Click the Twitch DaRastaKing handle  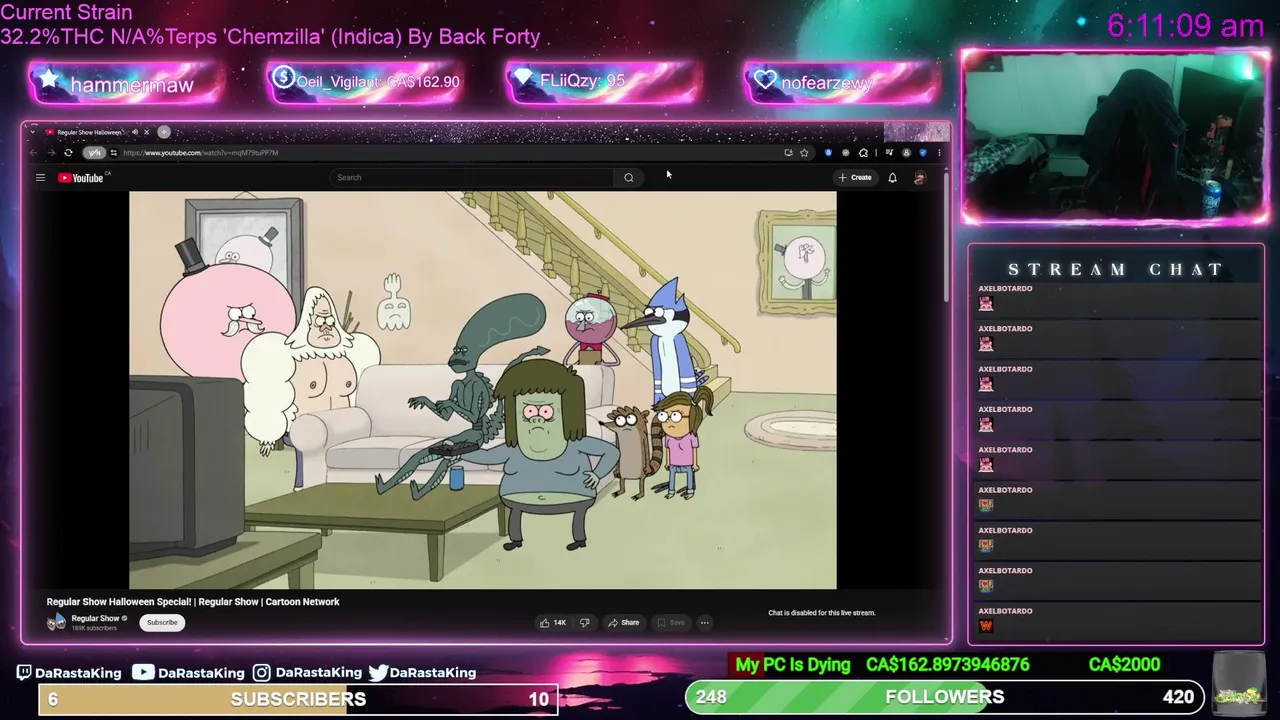[78, 673]
